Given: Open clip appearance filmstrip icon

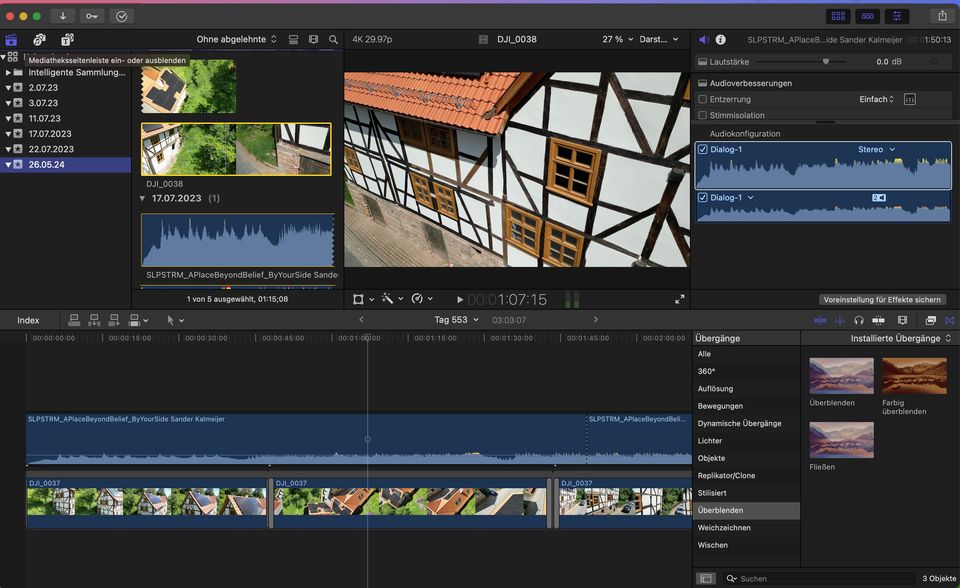Looking at the screenshot, I should point(902,320).
